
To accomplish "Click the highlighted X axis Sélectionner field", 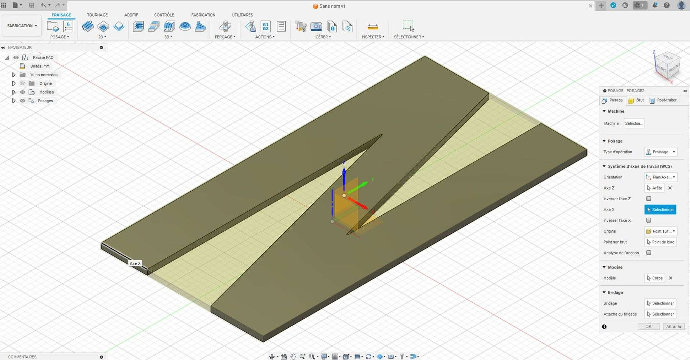I will pyautogui.click(x=660, y=209).
